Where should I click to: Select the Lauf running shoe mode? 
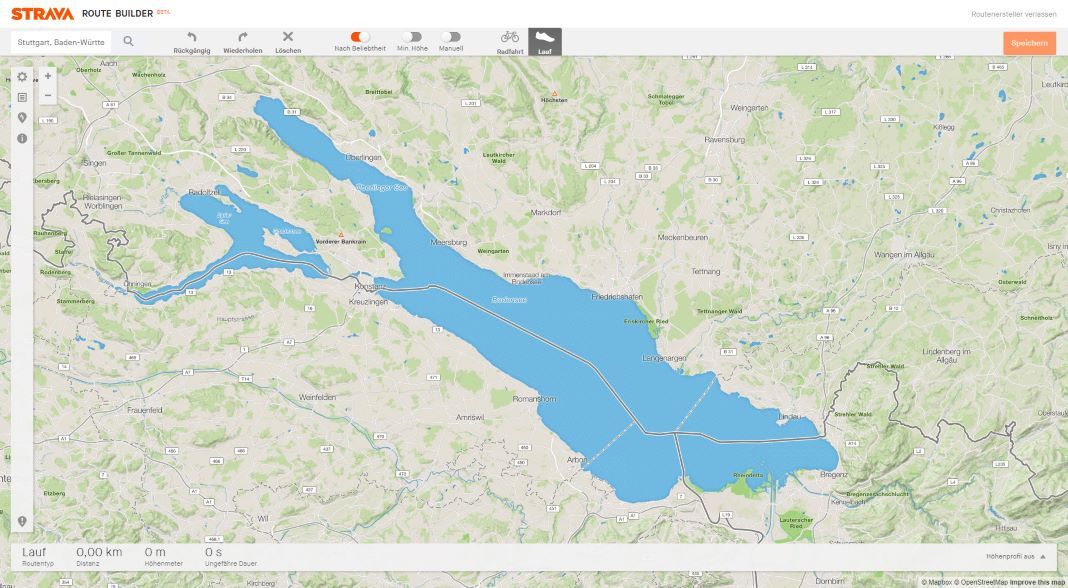click(545, 42)
